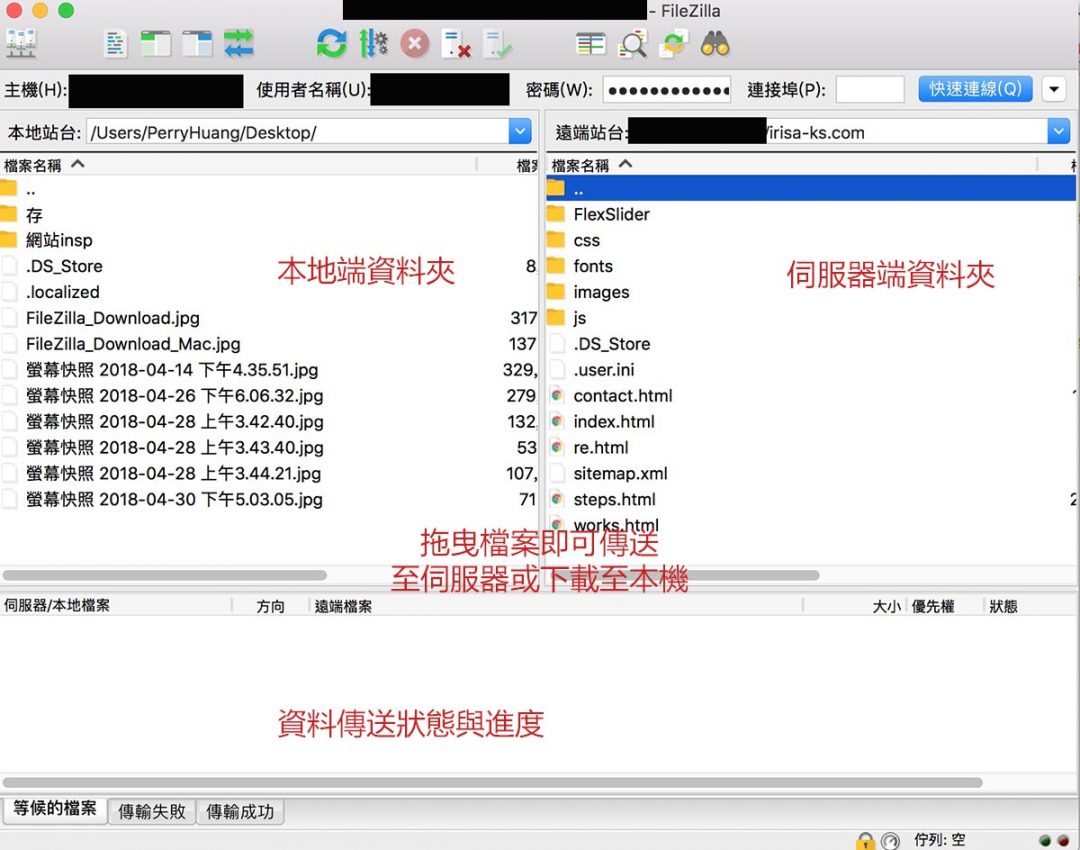Image resolution: width=1080 pixels, height=850 pixels.
Task: Select remote re.html file
Action: 811,448
